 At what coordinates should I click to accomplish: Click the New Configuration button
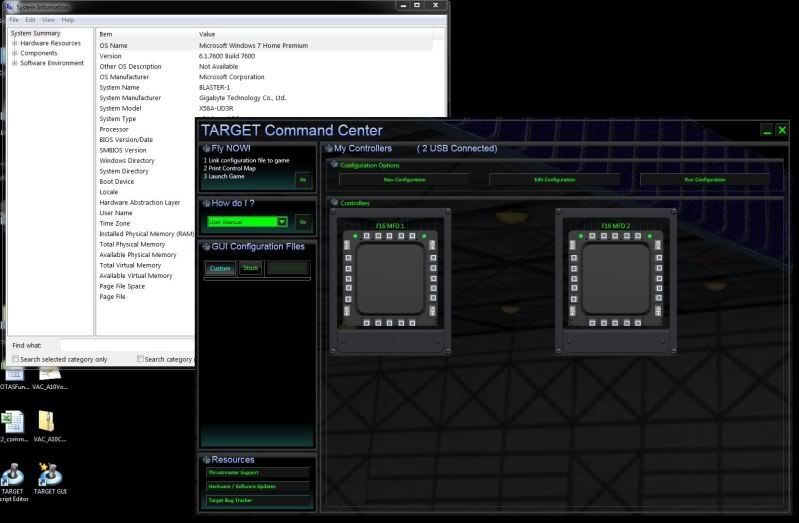coord(404,180)
